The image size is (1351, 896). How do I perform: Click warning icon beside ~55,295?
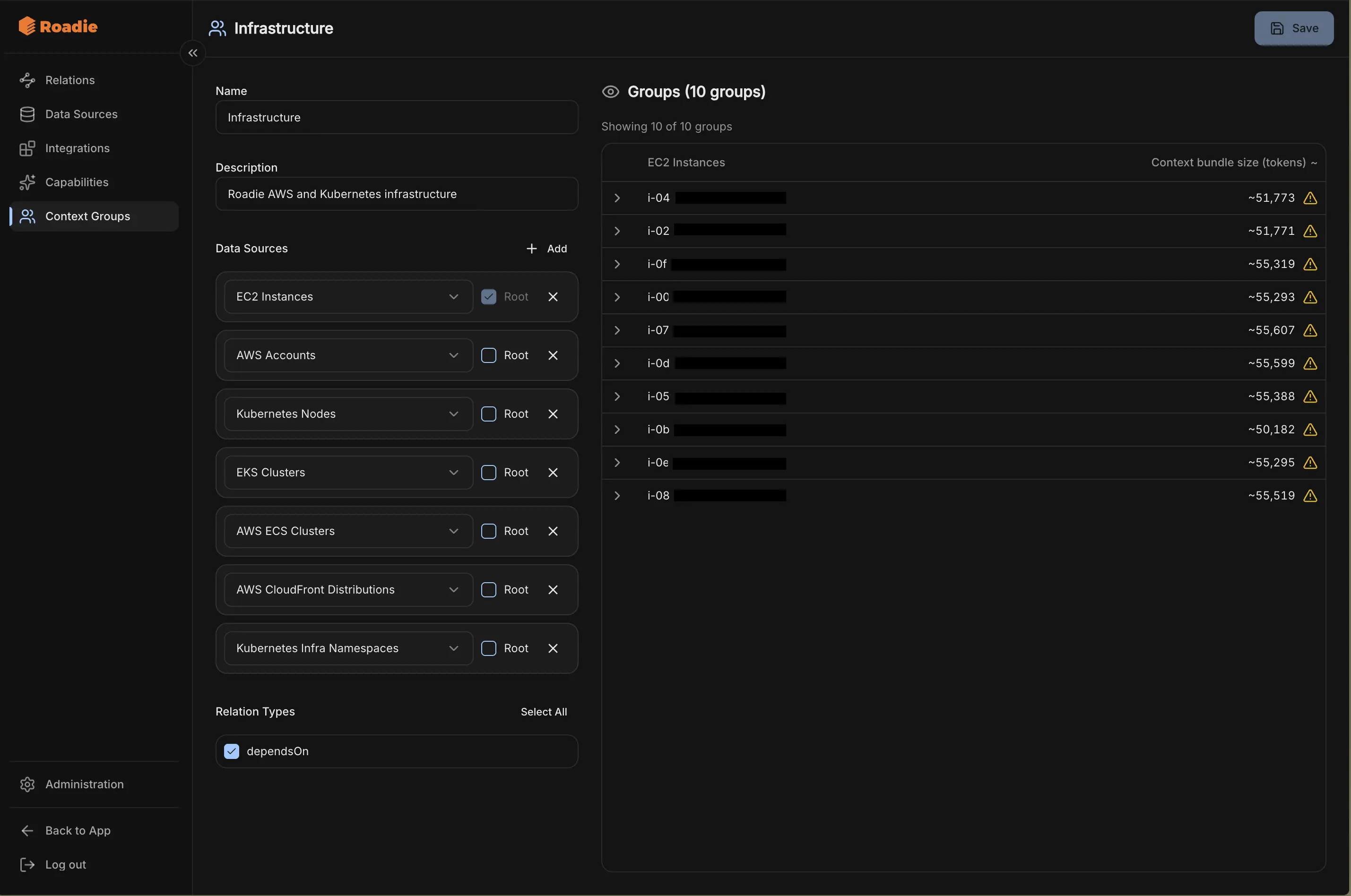(x=1310, y=463)
